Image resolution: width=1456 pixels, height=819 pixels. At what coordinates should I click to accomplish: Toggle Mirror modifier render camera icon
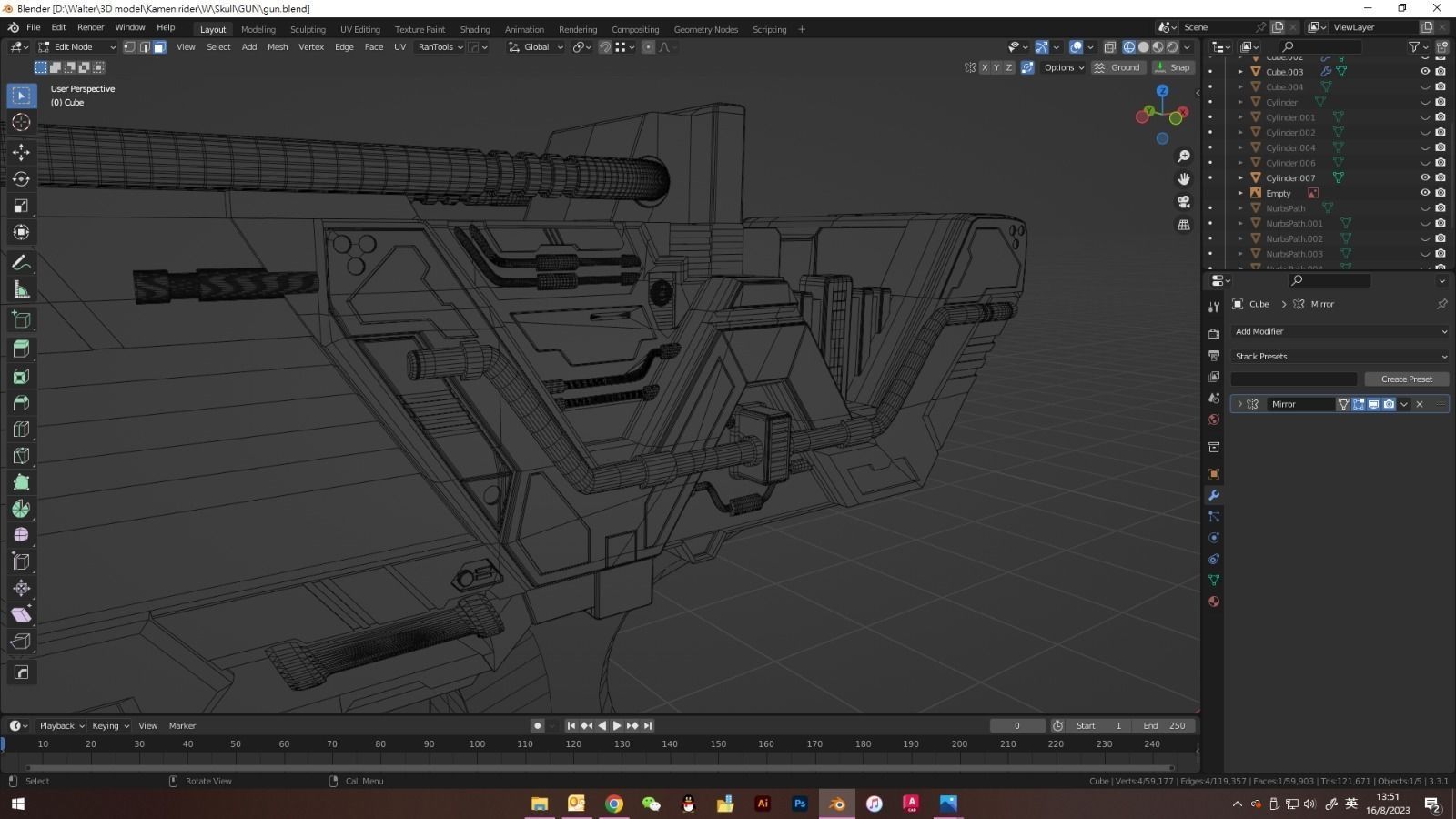1389,404
